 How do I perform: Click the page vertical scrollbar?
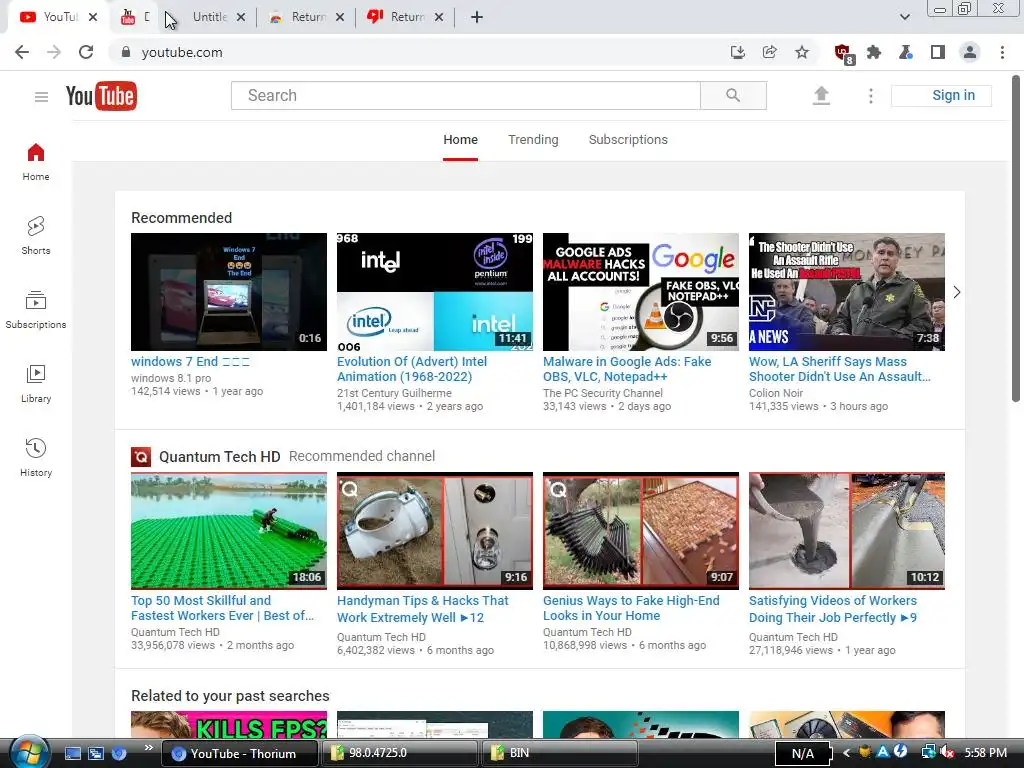(x=1016, y=239)
